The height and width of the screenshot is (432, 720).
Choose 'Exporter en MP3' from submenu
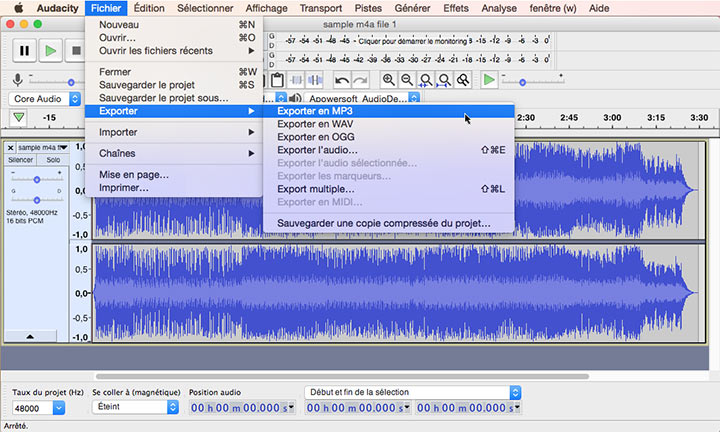(315, 111)
